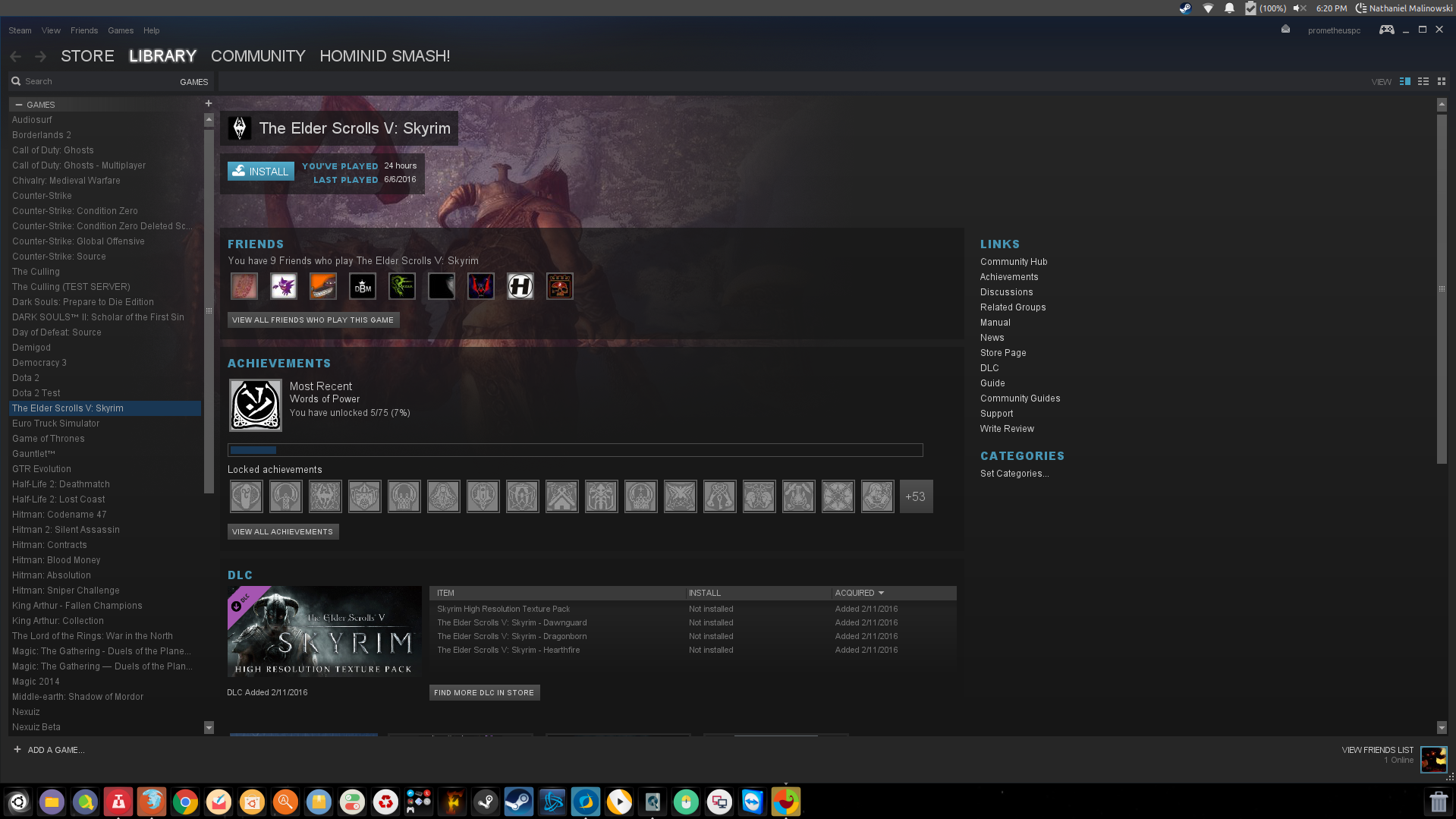Screen dimensions: 1456x819
Task: Switch to the STORE tab
Action: coord(86,55)
